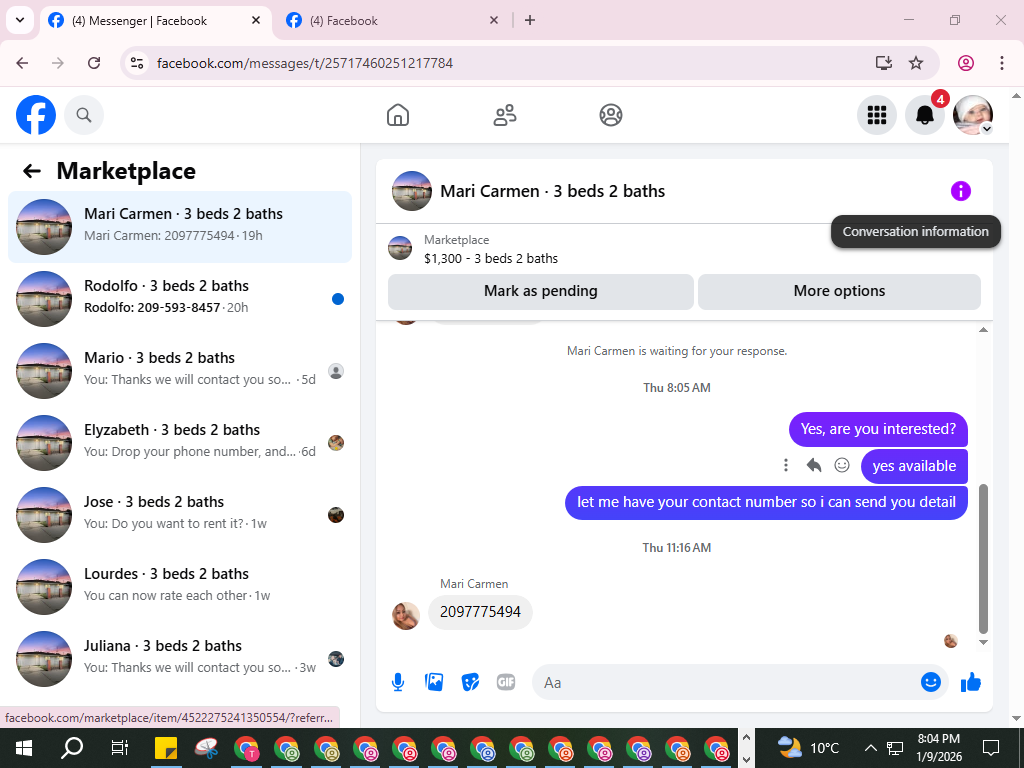This screenshot has height=768, width=1024.
Task: Attach a file using the photo icon
Action: point(434,682)
